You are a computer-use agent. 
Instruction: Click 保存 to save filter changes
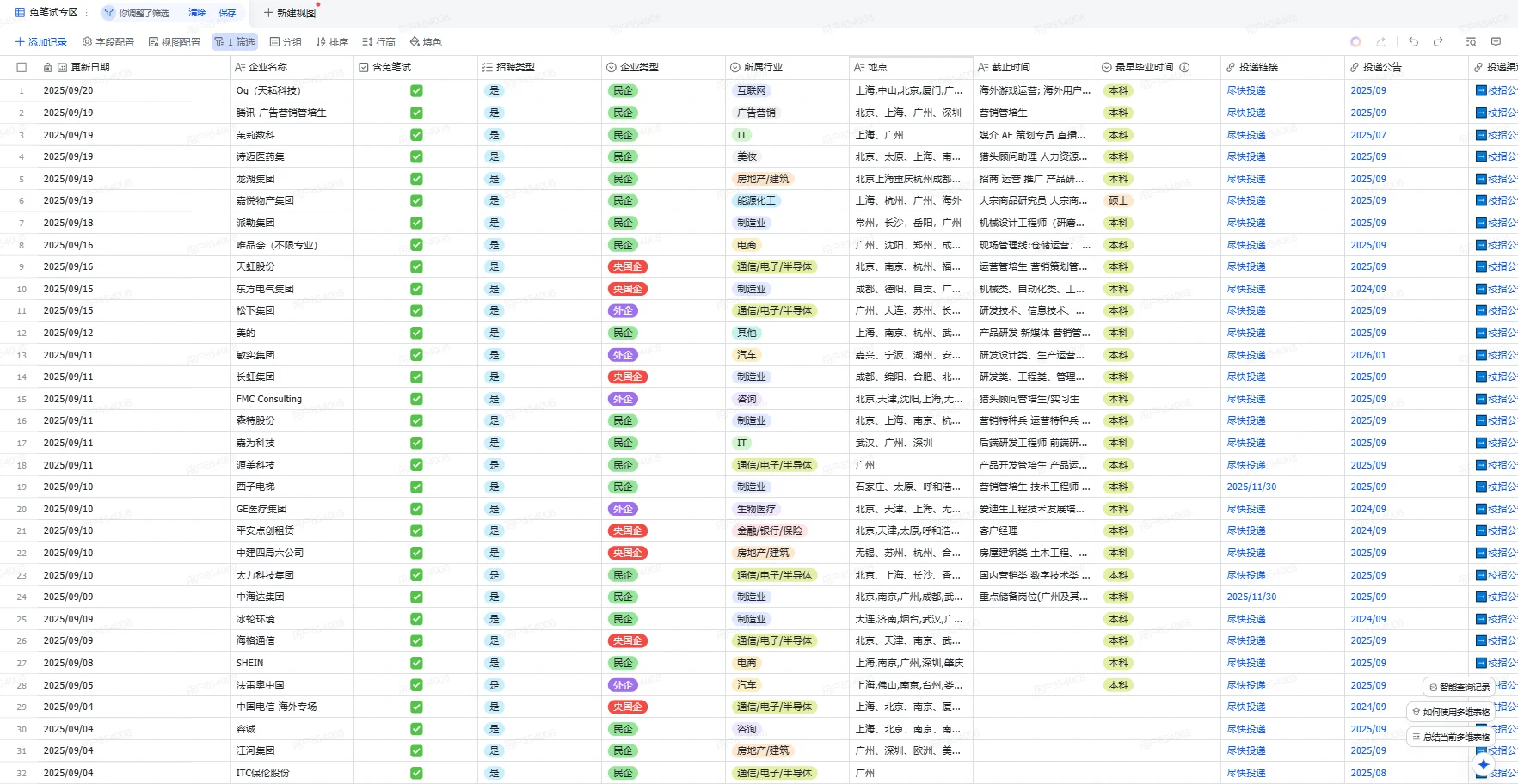227,13
